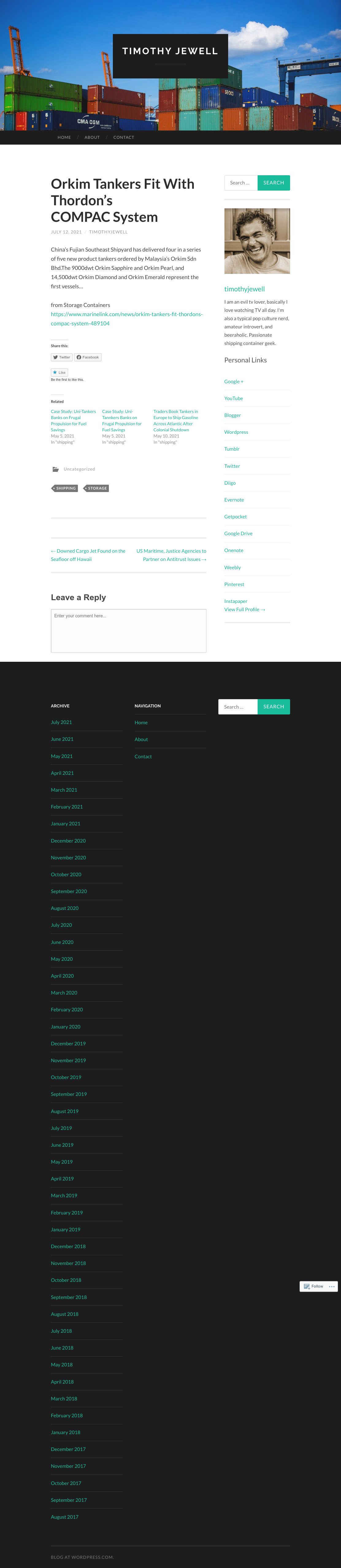Open the Google + personal link

click(x=234, y=382)
